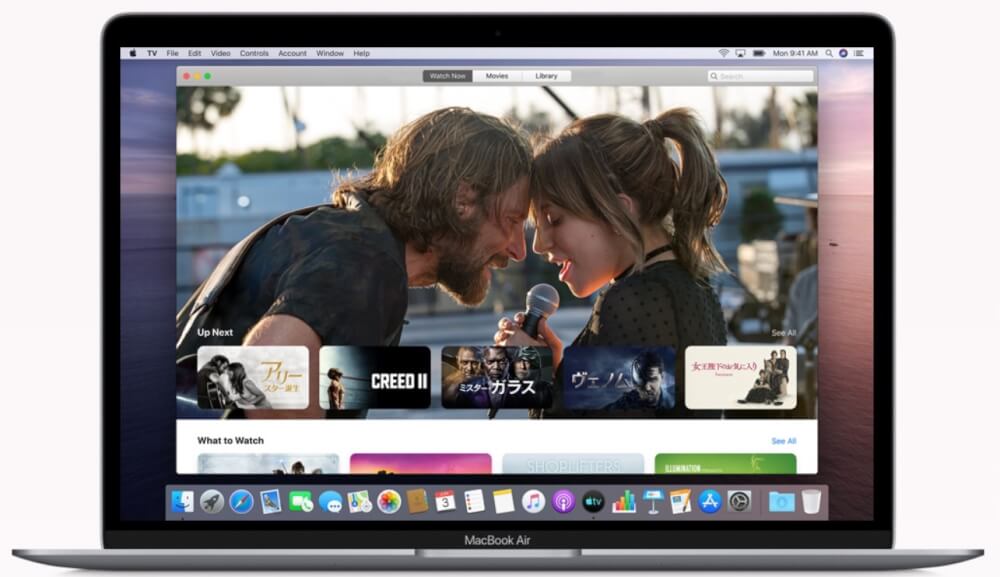1000x577 pixels.
Task: Launch Keynote from the Dock
Action: (x=652, y=502)
